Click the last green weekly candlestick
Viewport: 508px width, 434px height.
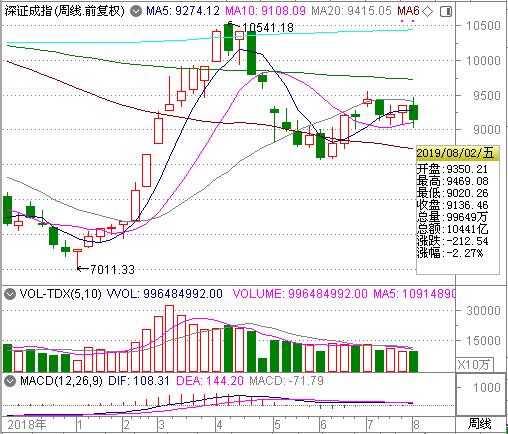(414, 112)
